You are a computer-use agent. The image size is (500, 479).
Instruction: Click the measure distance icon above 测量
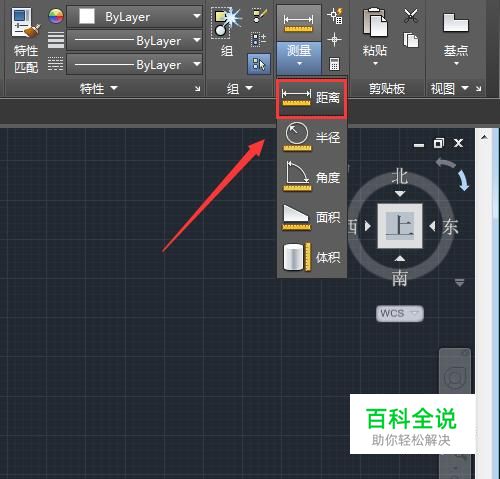click(298, 23)
